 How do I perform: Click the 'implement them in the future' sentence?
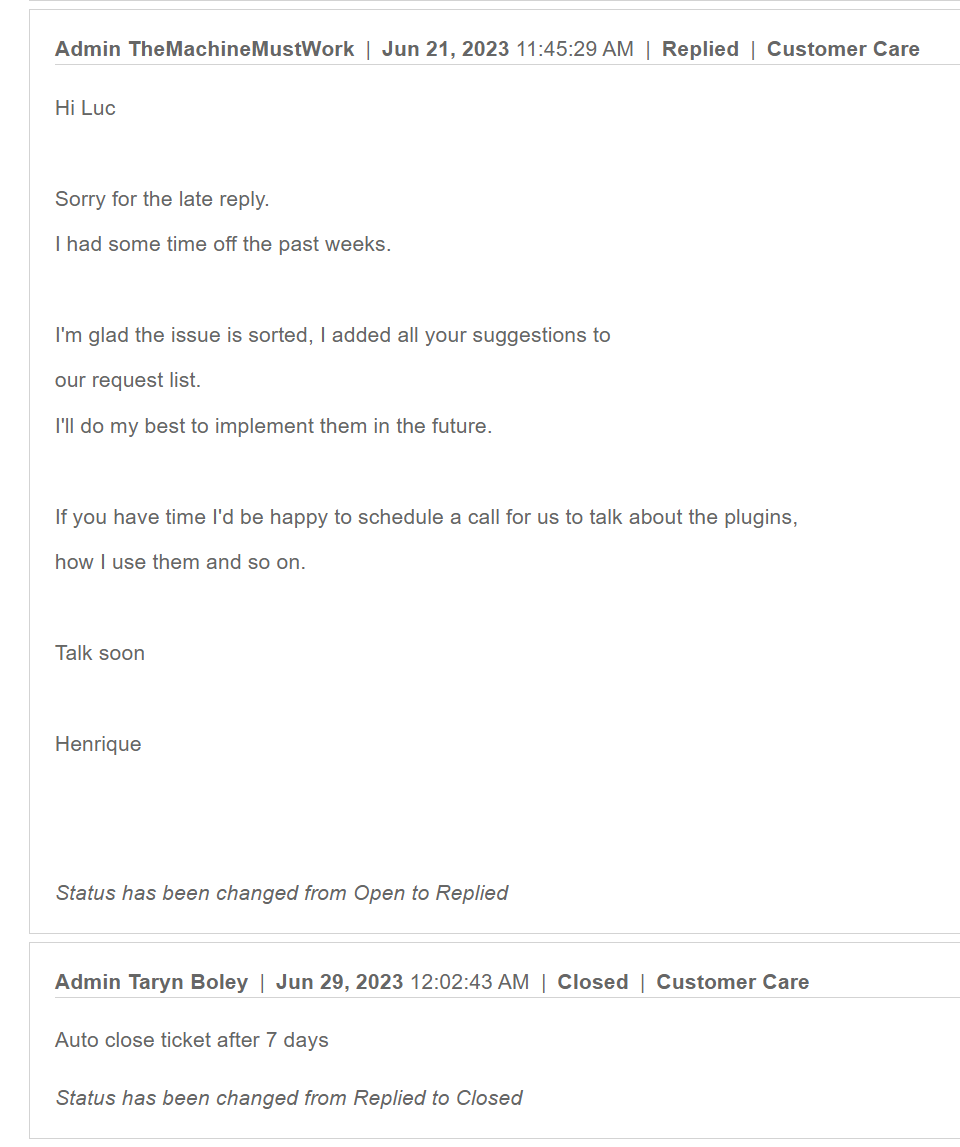[273, 426]
